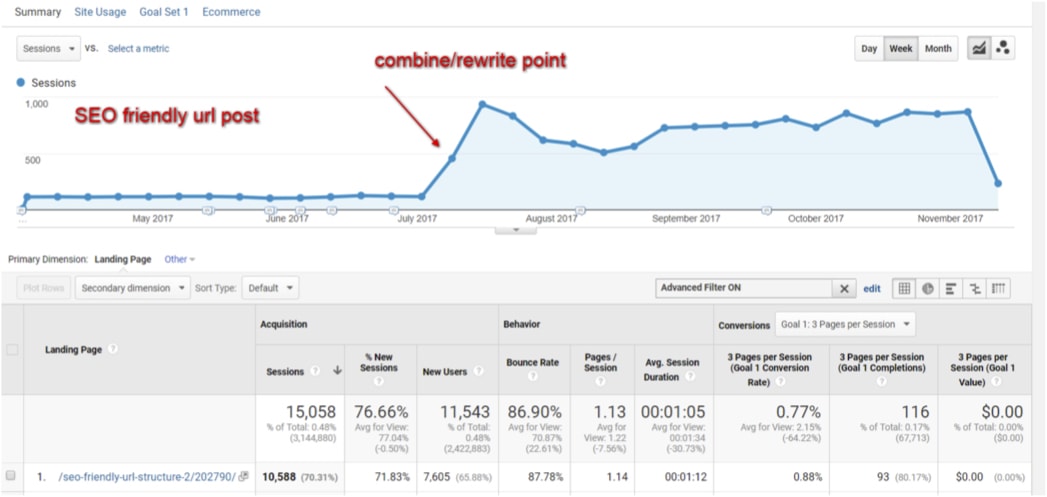
Task: Switch to the Site Usage tab
Action: pos(100,12)
